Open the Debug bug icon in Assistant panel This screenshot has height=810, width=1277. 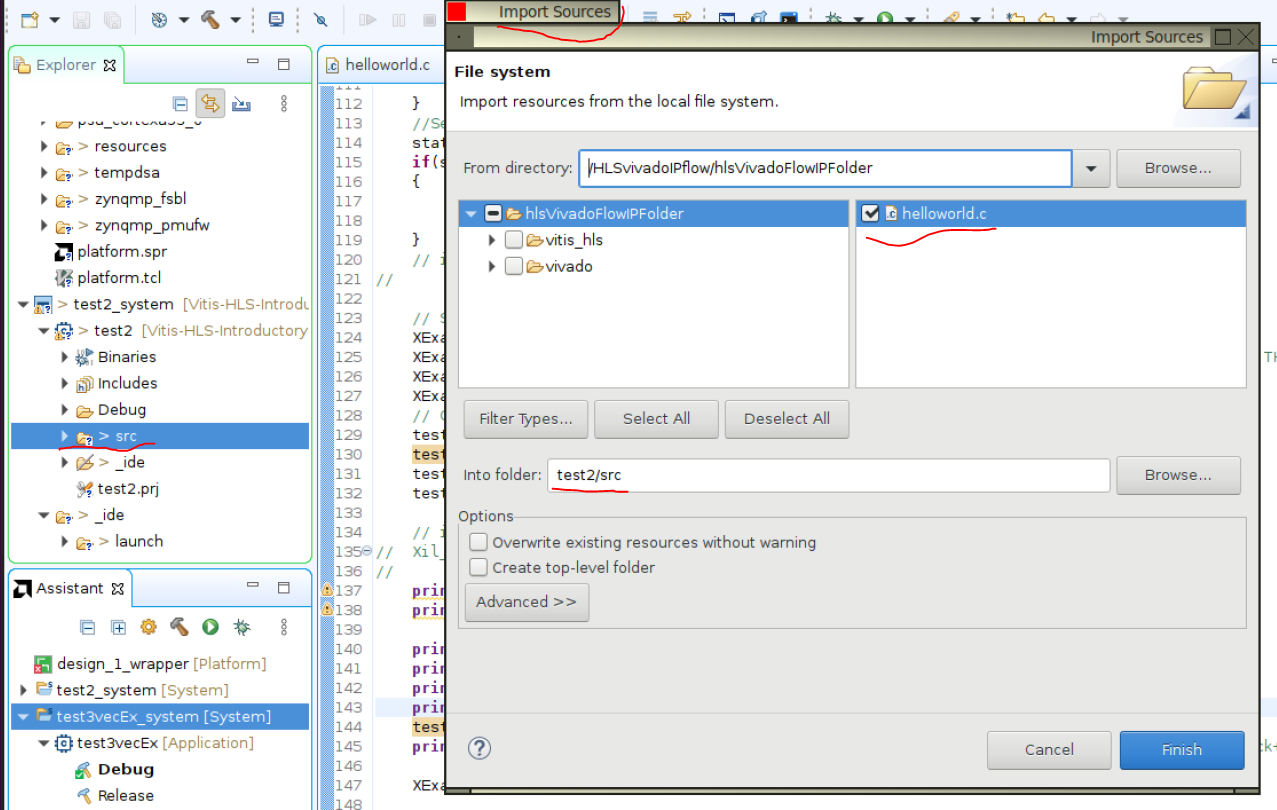pos(242,627)
